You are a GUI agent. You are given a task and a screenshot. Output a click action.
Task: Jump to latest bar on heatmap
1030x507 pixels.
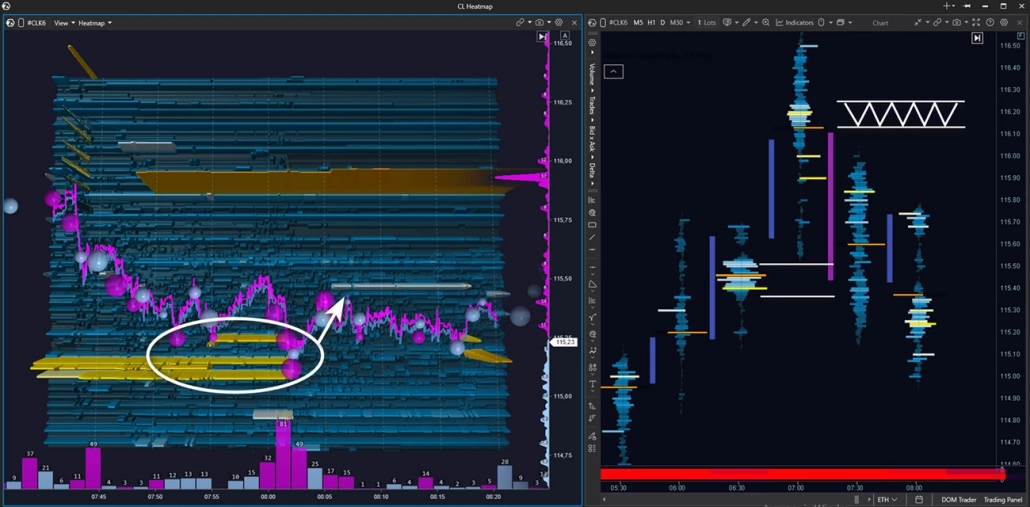click(x=542, y=37)
